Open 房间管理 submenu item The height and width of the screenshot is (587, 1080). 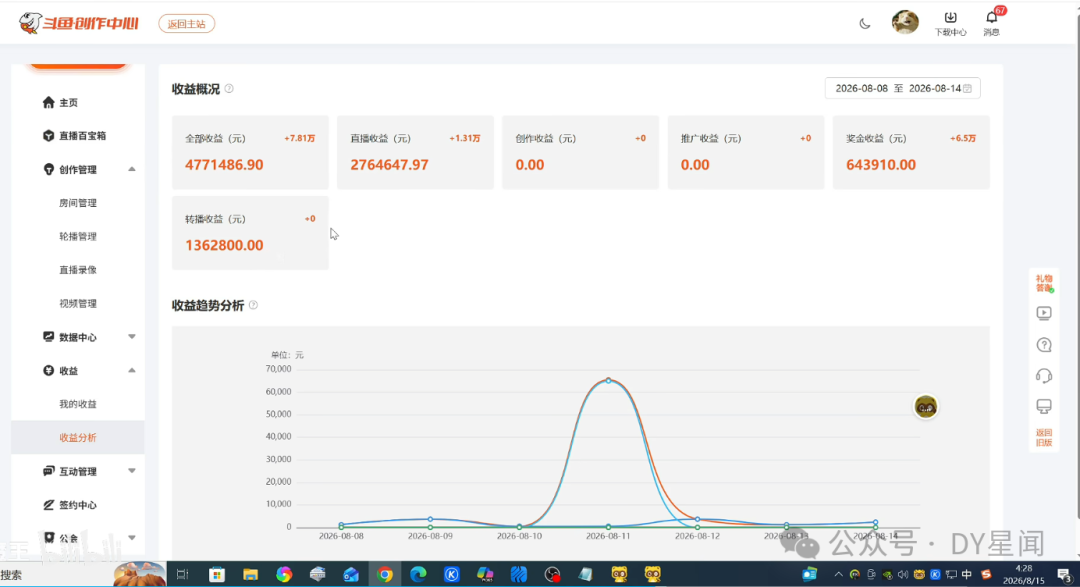[78, 203]
